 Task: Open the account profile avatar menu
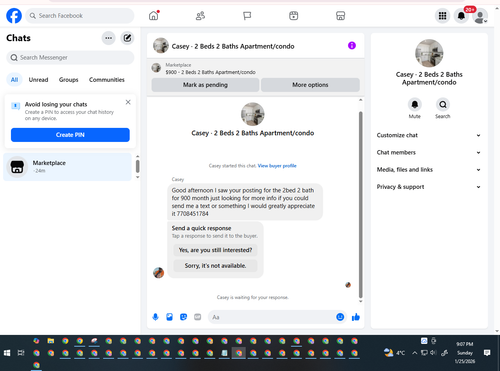(x=480, y=16)
